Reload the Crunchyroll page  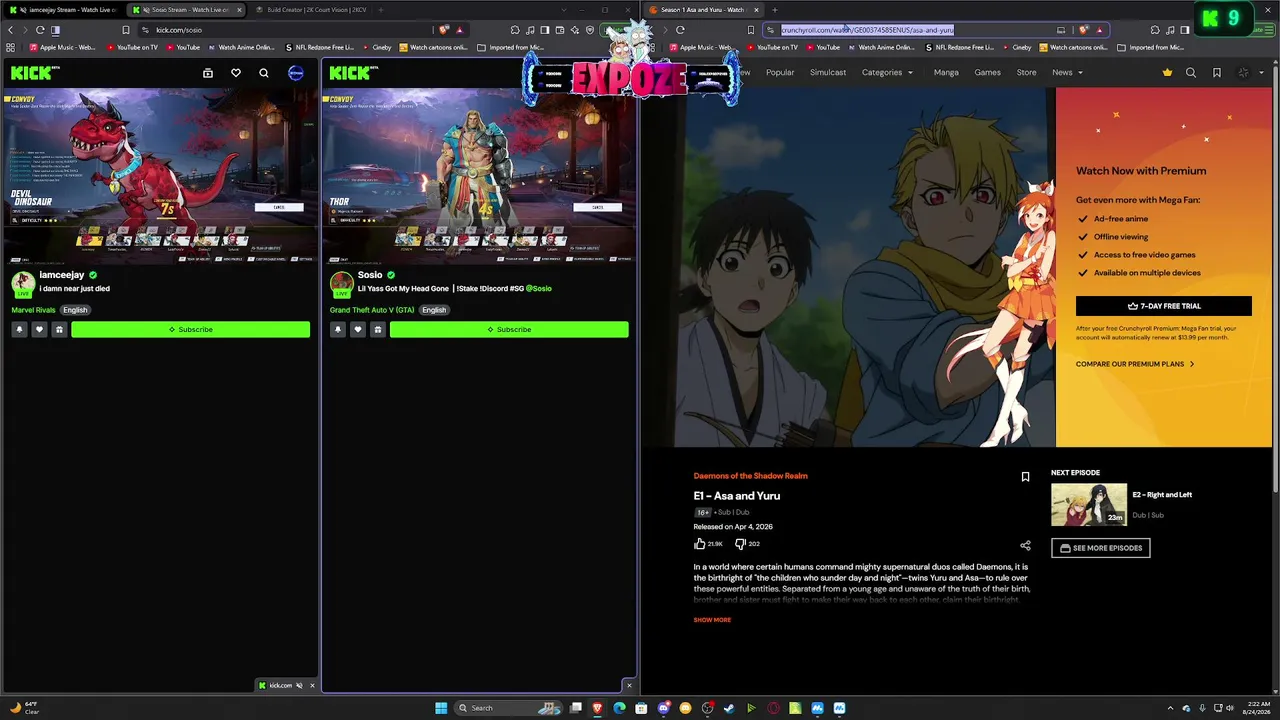[680, 30]
